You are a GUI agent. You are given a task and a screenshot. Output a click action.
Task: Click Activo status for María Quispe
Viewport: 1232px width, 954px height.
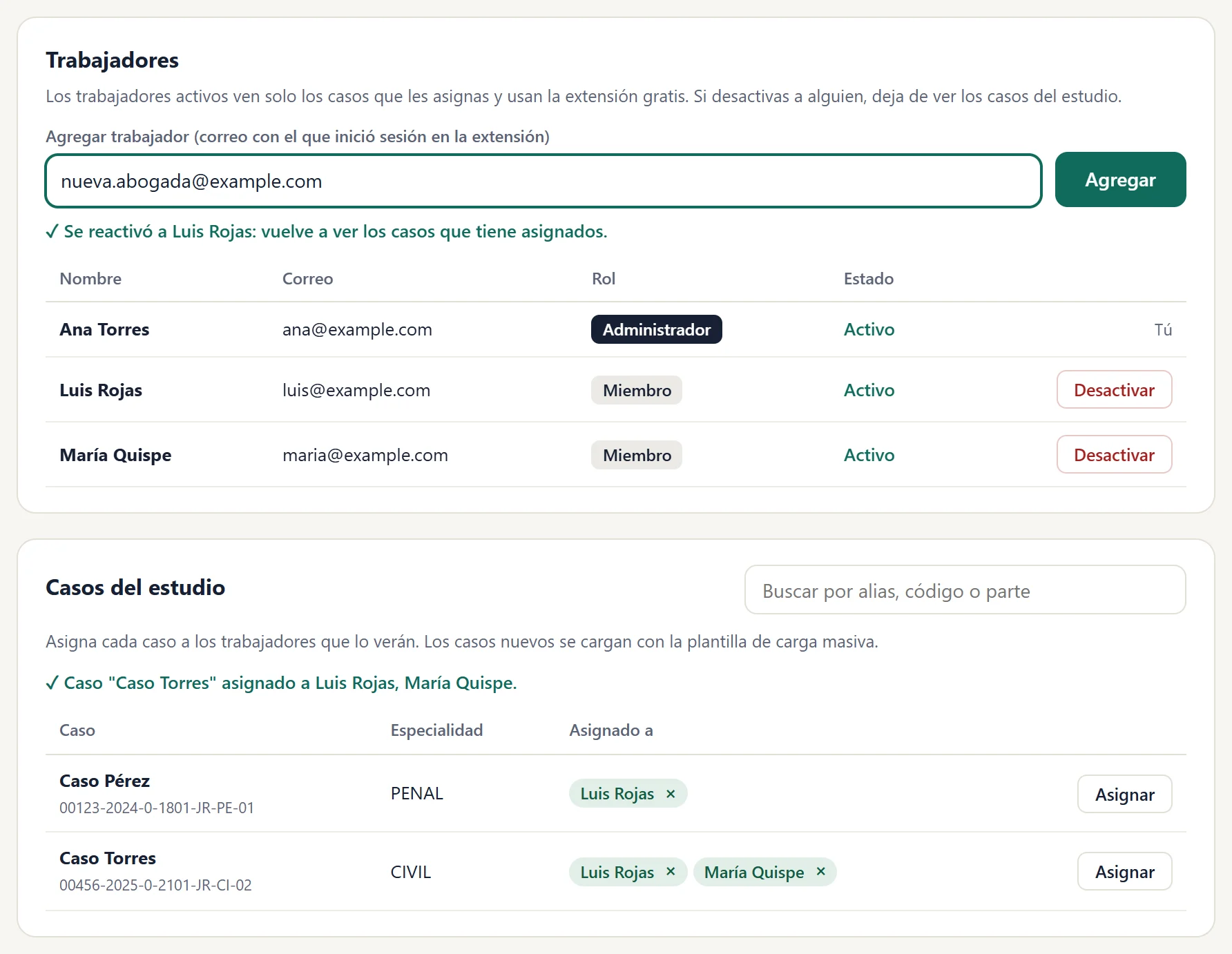click(869, 455)
